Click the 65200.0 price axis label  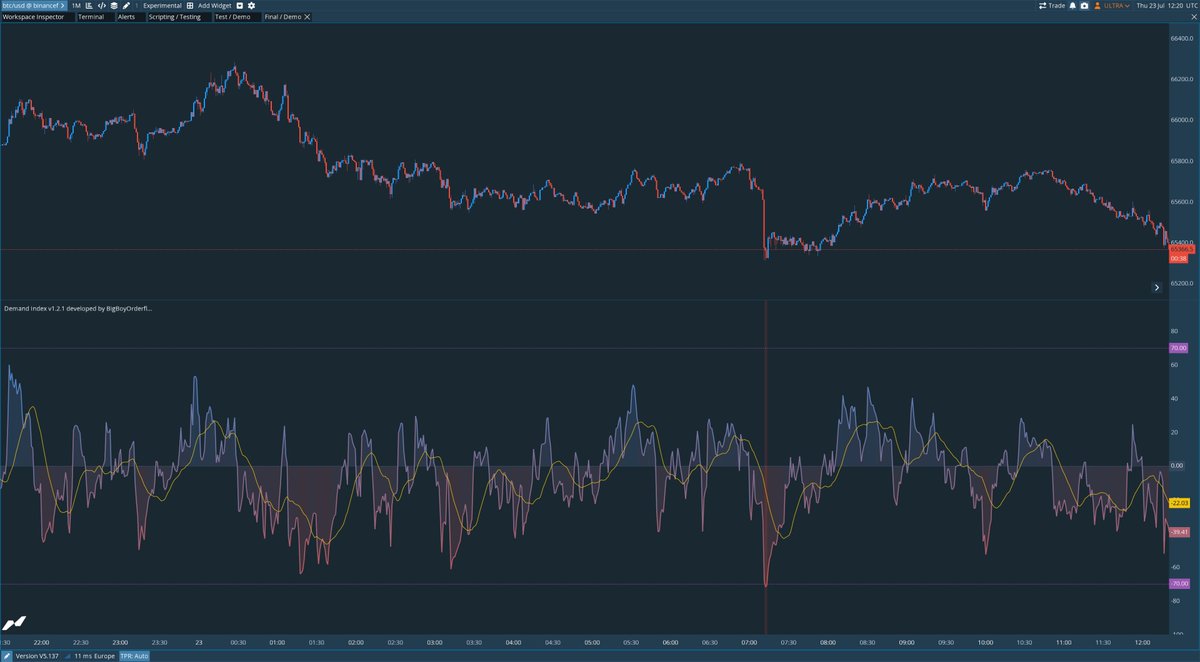[x=1182, y=283]
